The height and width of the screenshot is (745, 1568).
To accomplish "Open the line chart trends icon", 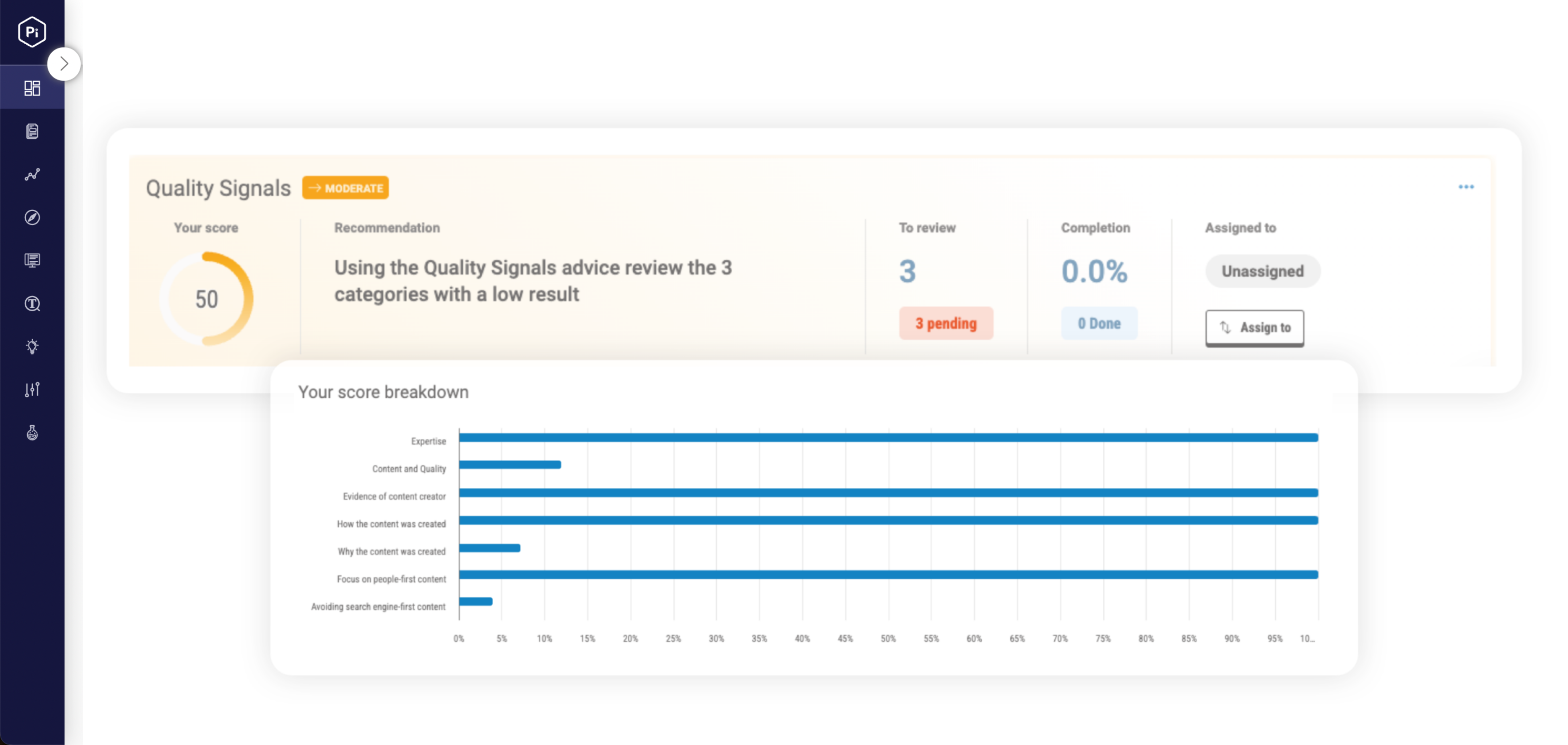I will (32, 175).
